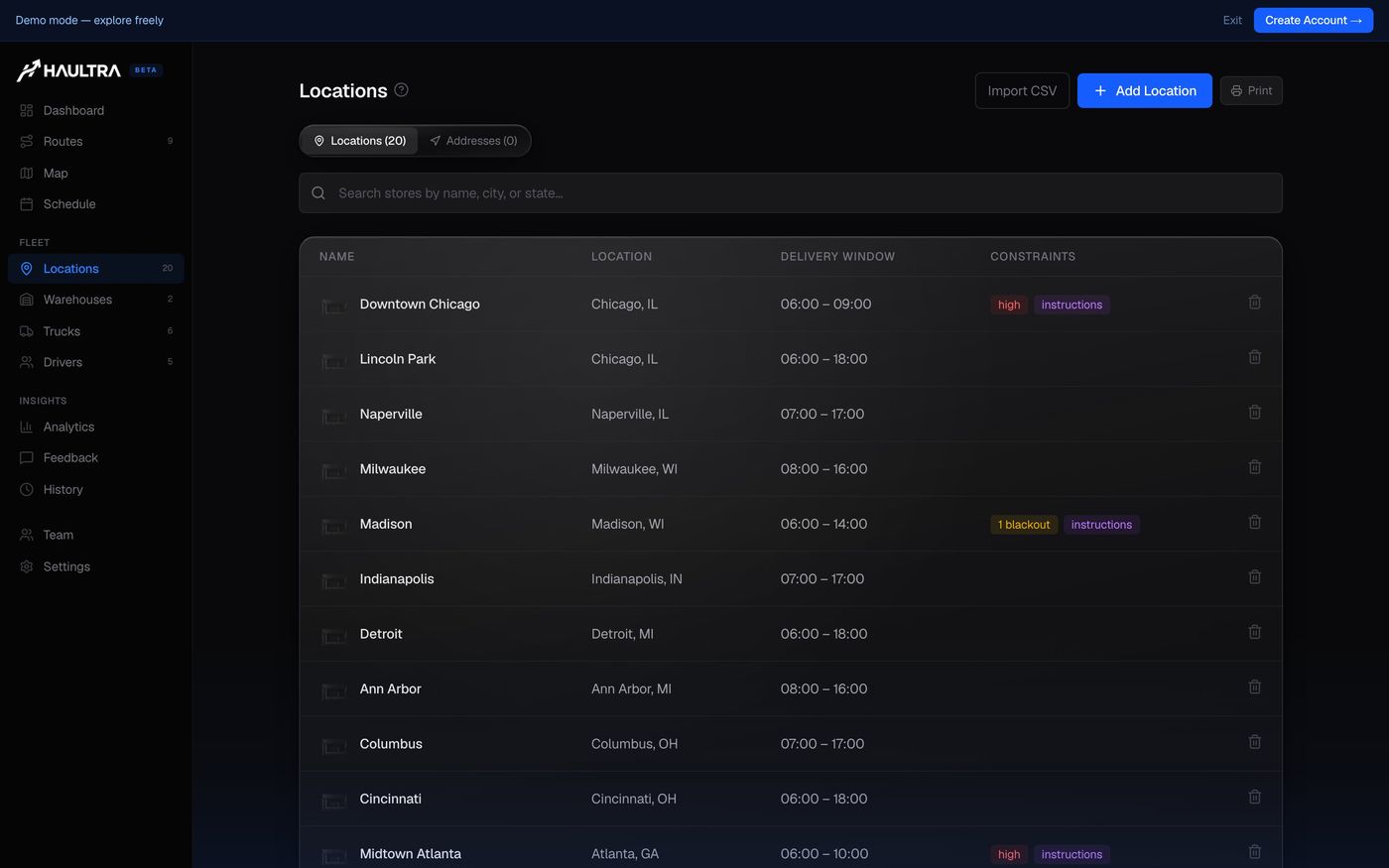This screenshot has height=868, width=1389.
Task: Select the Cincinnati location name
Action: (x=391, y=799)
